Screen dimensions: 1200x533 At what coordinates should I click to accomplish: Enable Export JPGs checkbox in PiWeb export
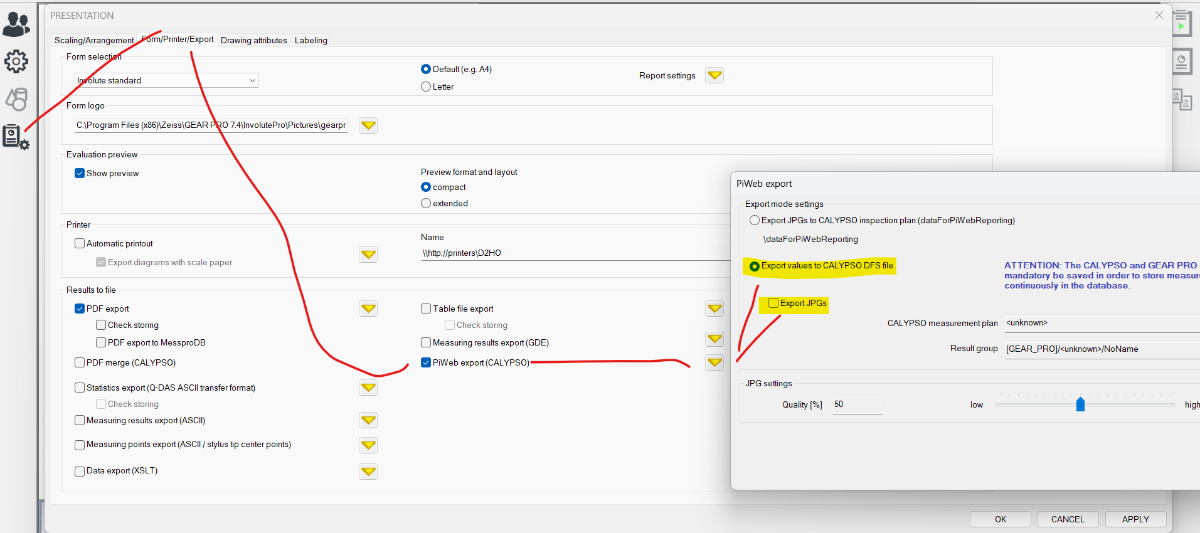[x=773, y=303]
